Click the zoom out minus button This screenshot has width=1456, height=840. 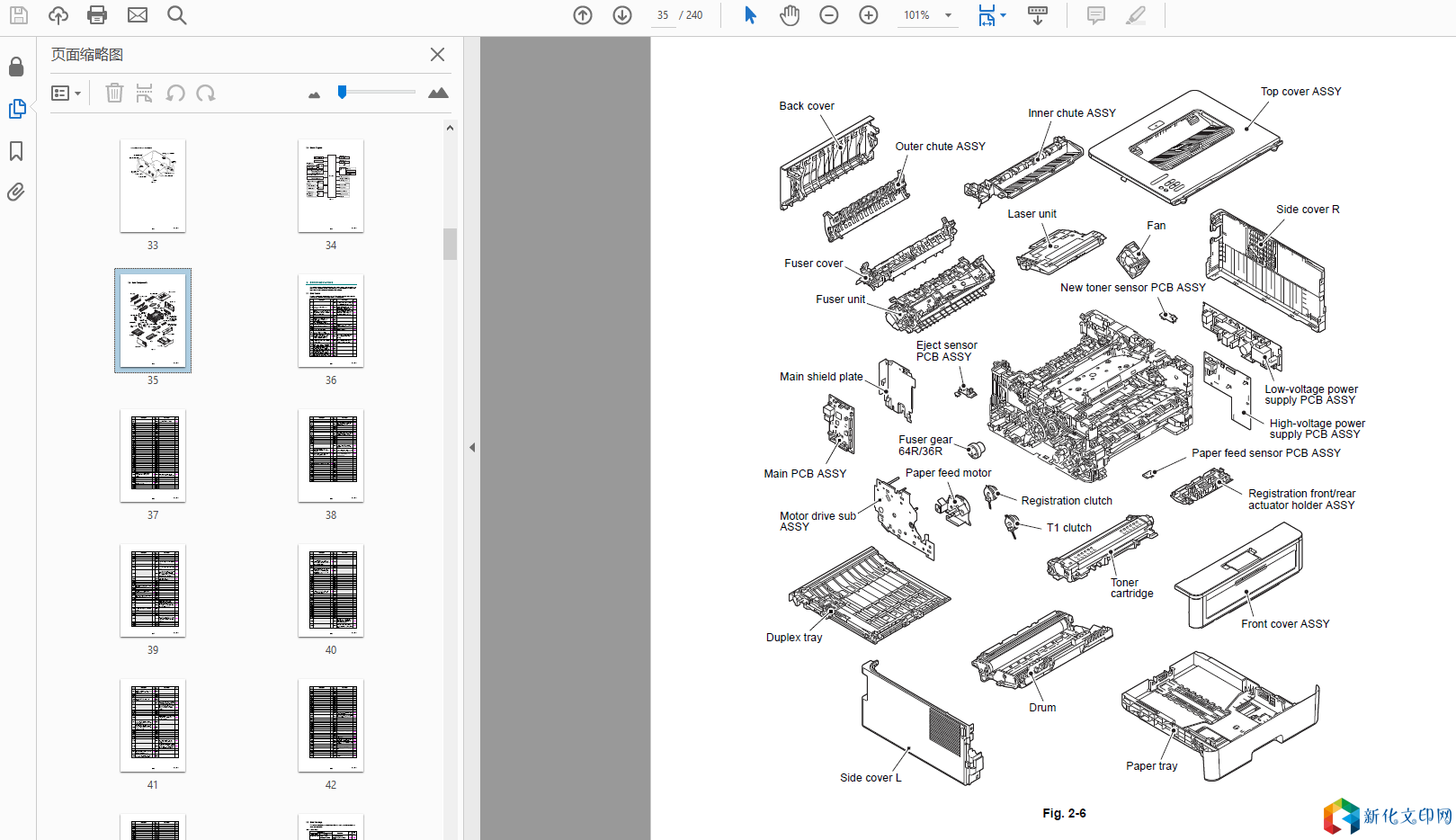(829, 15)
